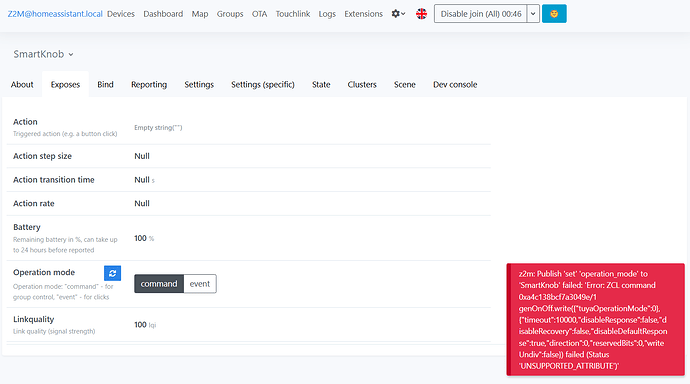
Task: Open the settings gear menu
Action: [398, 14]
